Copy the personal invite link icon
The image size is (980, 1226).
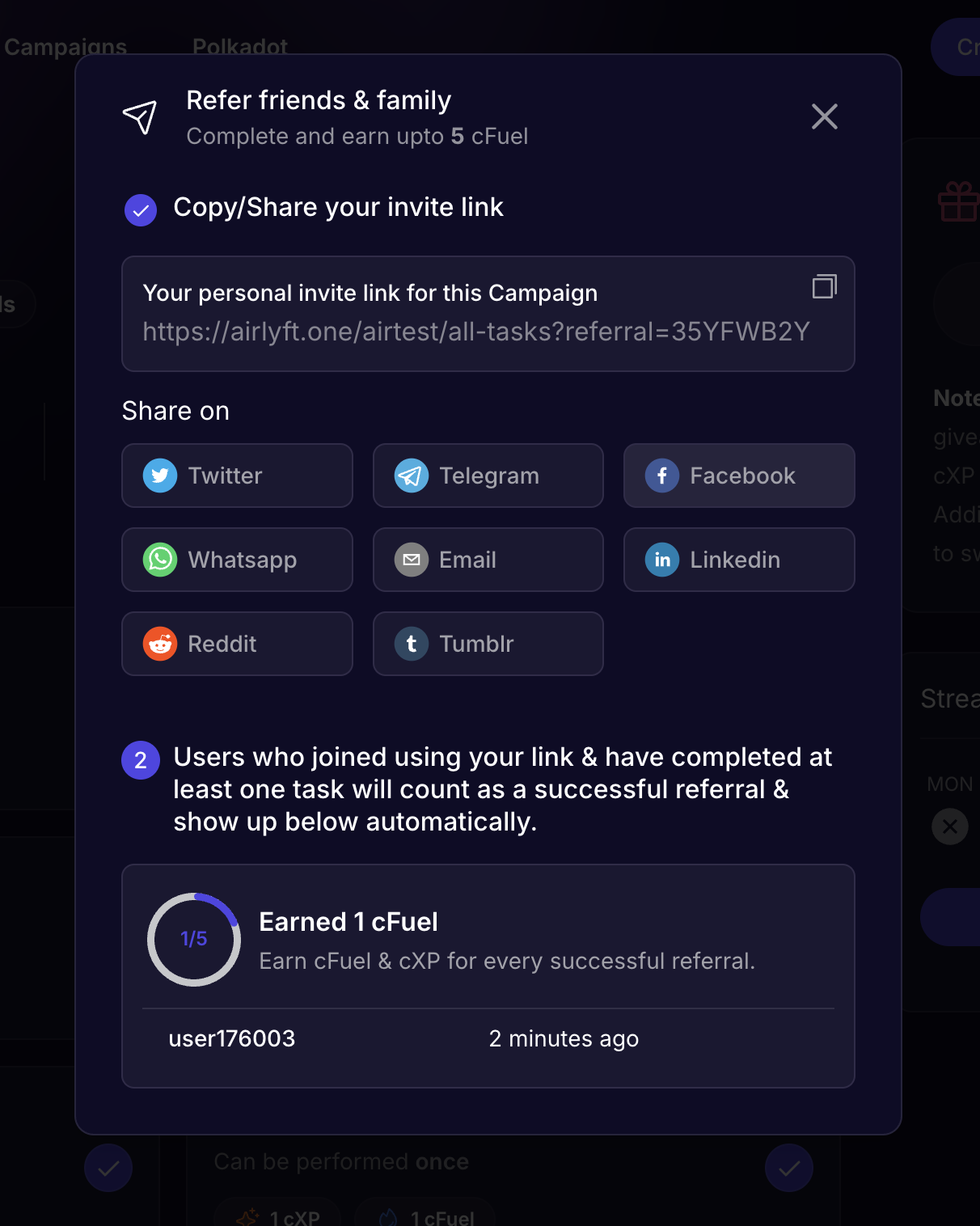click(824, 286)
